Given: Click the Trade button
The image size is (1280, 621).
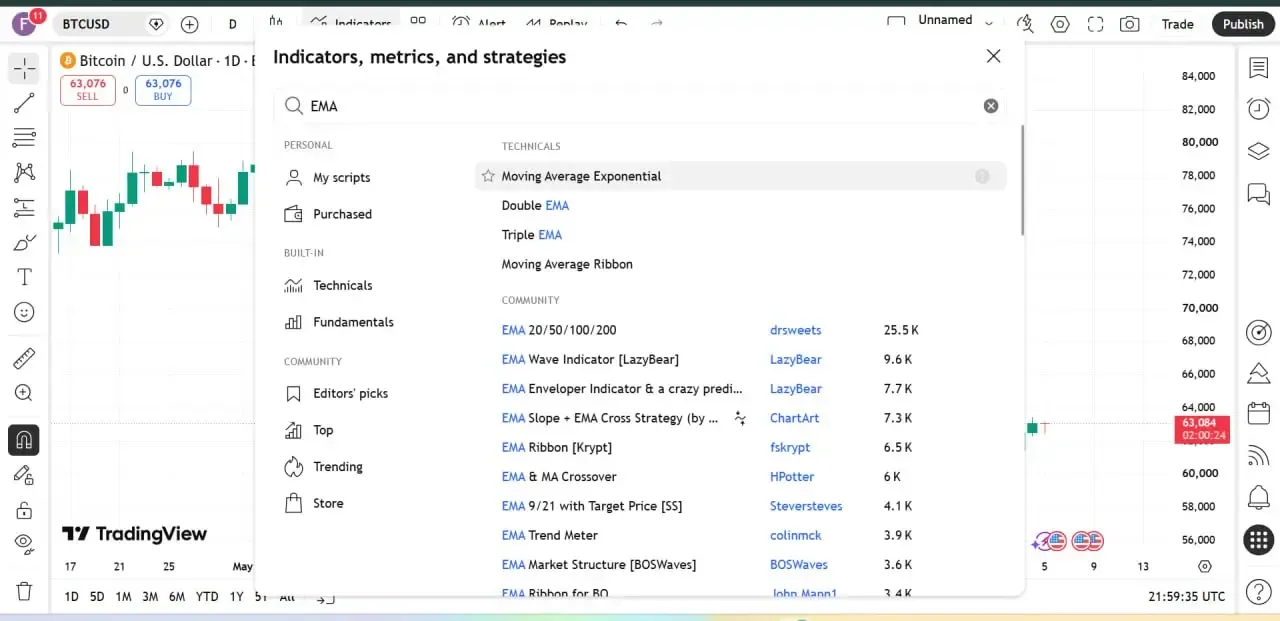Looking at the screenshot, I should (x=1177, y=24).
